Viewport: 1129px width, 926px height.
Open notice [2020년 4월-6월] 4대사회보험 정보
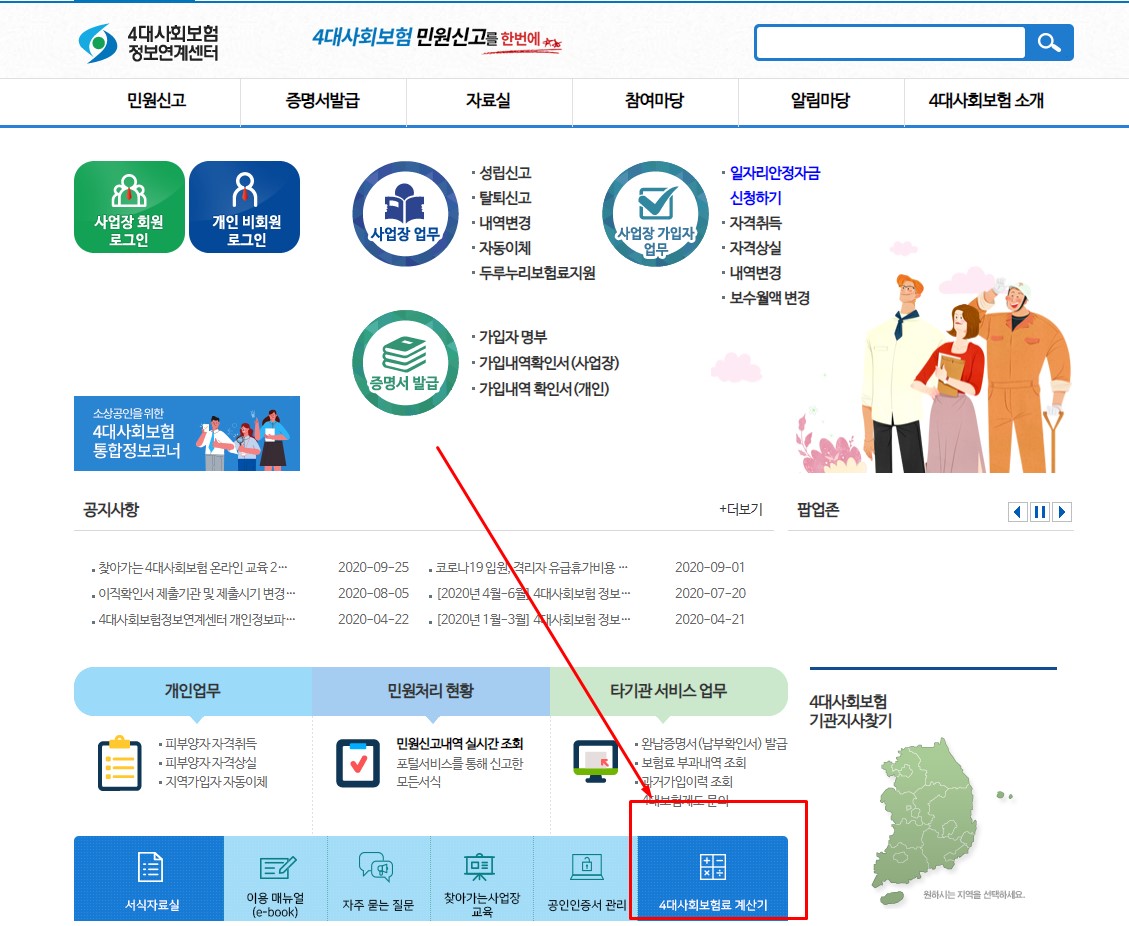click(534, 593)
